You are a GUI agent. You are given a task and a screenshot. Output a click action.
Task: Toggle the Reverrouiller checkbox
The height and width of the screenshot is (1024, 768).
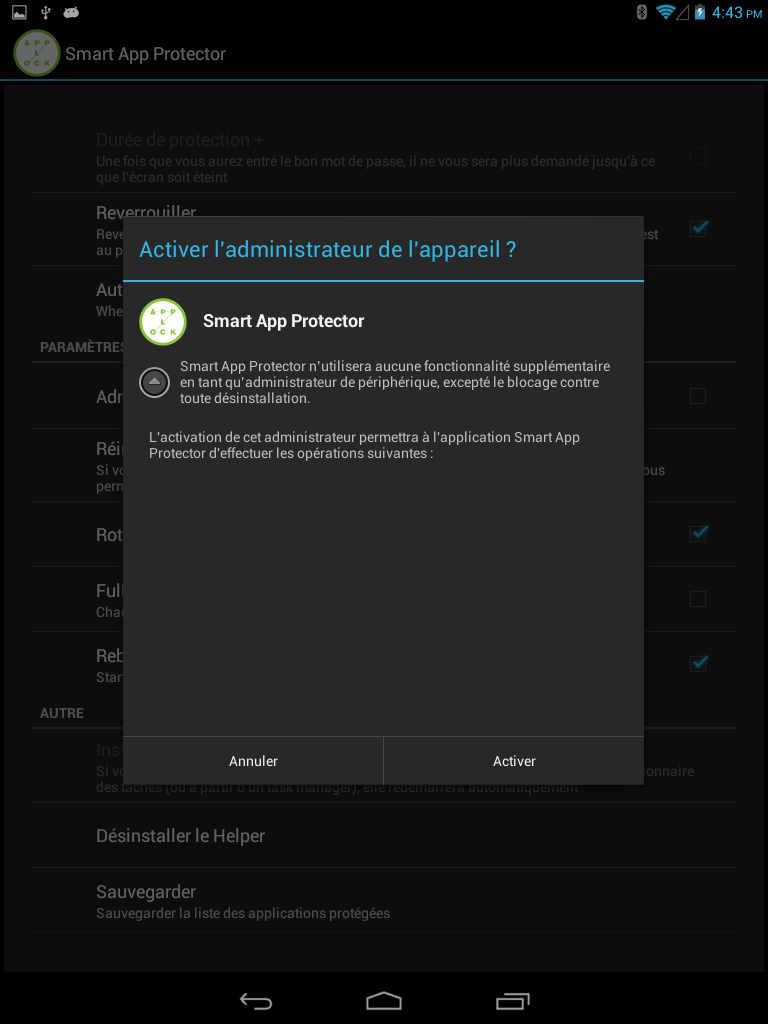pos(698,229)
